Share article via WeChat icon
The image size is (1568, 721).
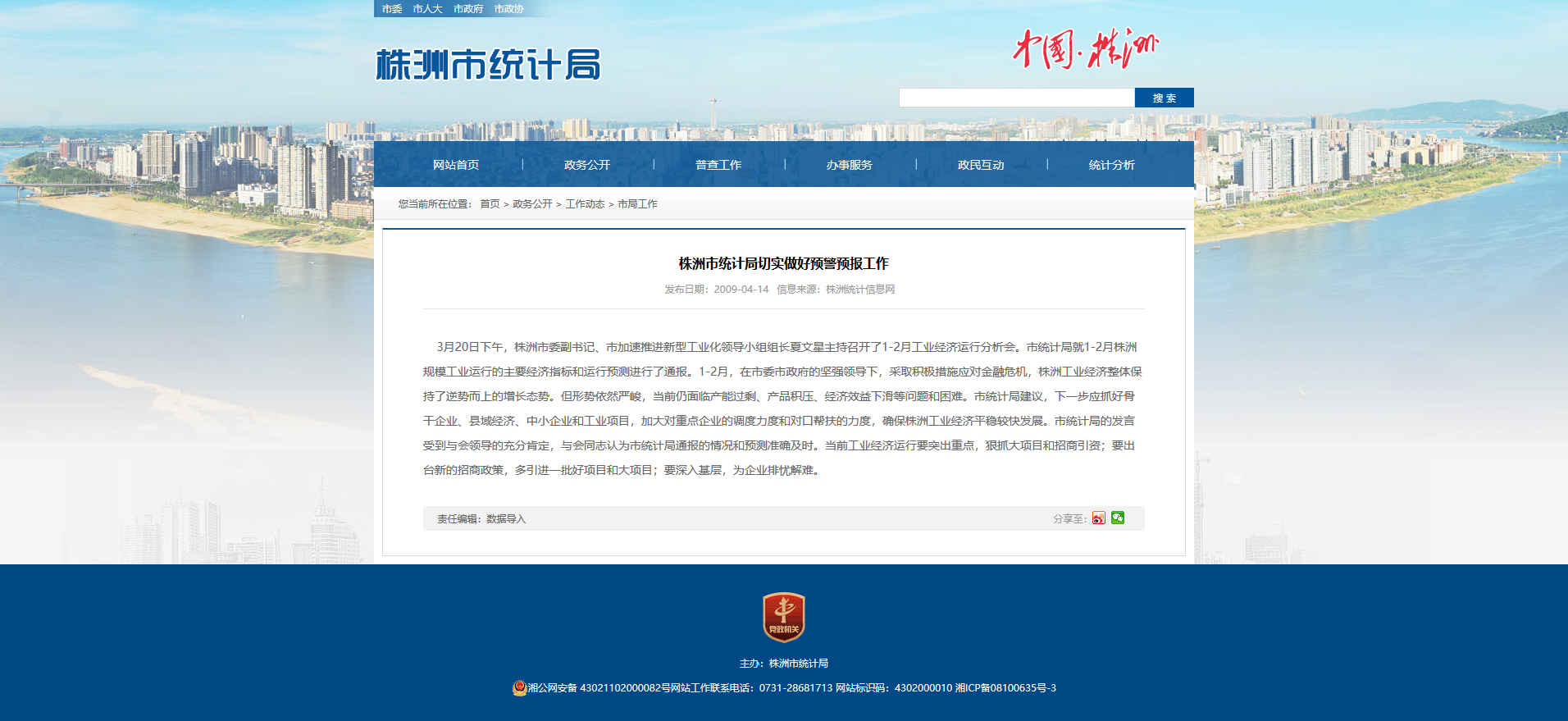pos(1118,518)
